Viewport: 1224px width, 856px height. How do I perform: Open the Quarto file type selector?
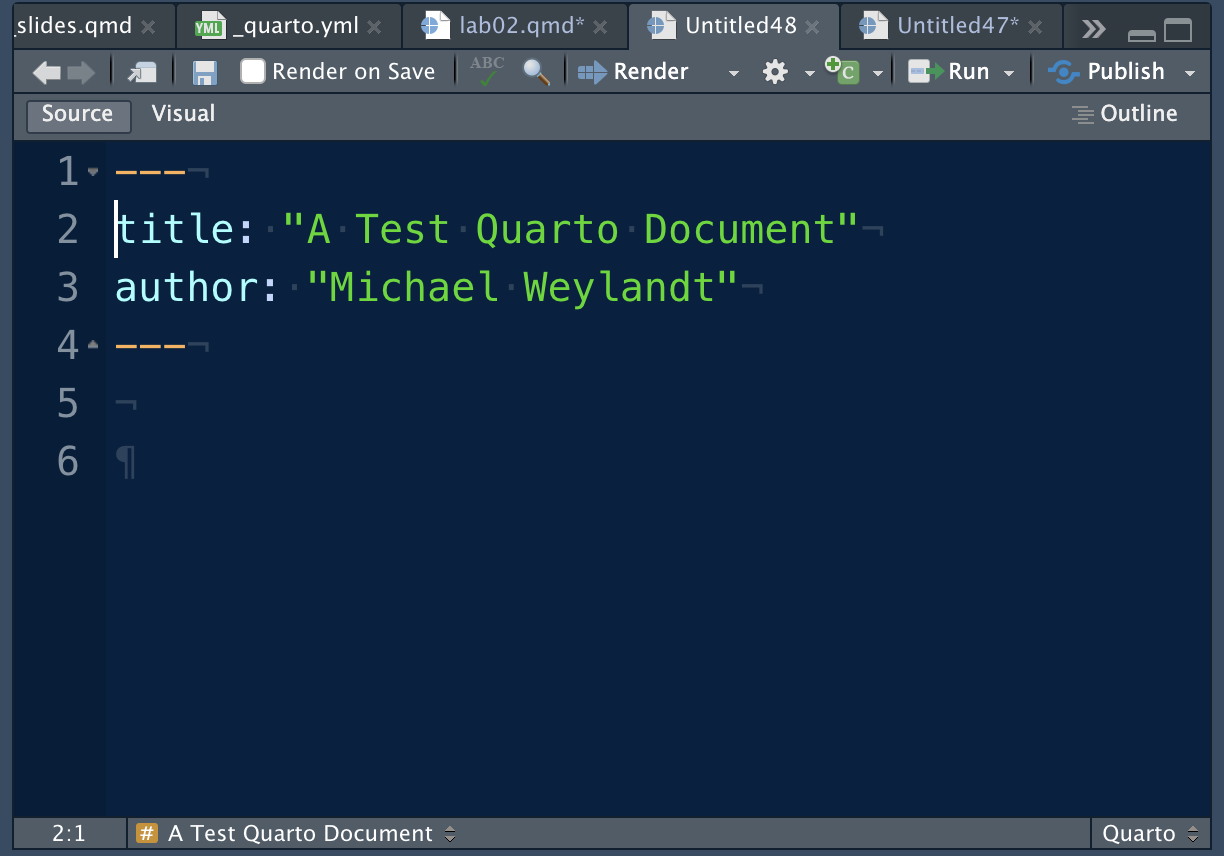pos(1150,833)
